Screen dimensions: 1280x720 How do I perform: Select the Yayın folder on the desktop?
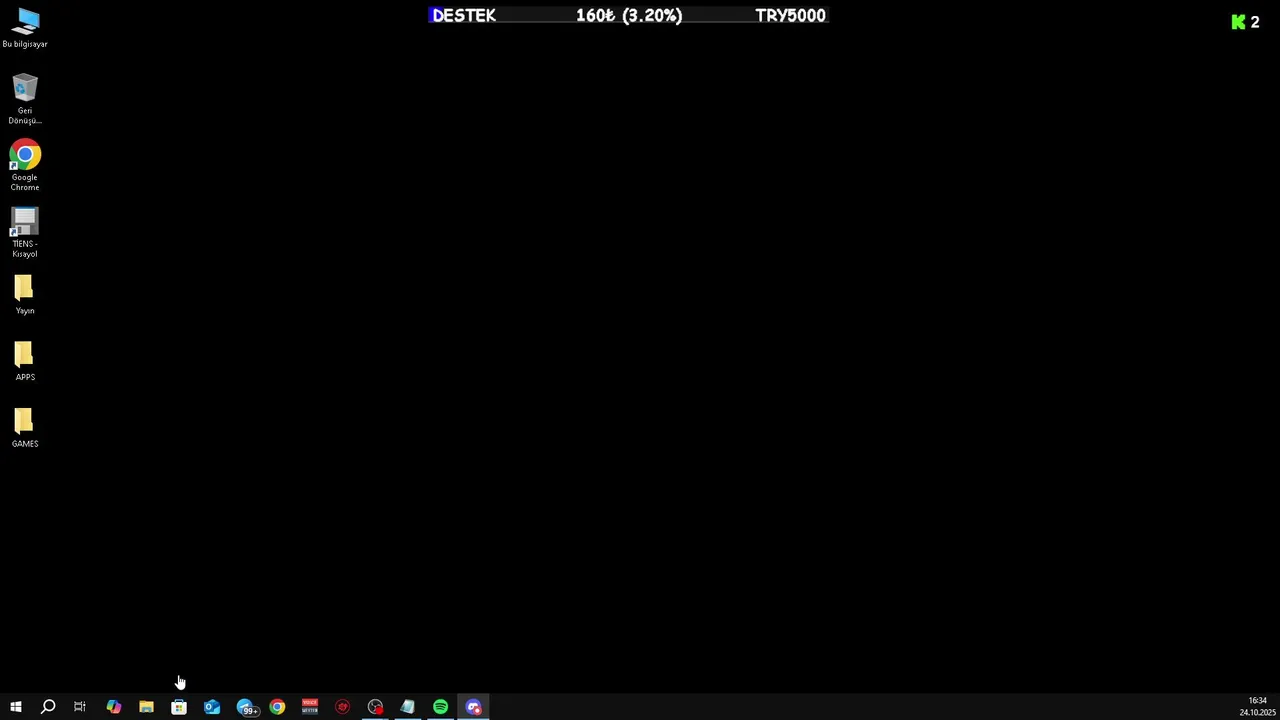click(25, 295)
